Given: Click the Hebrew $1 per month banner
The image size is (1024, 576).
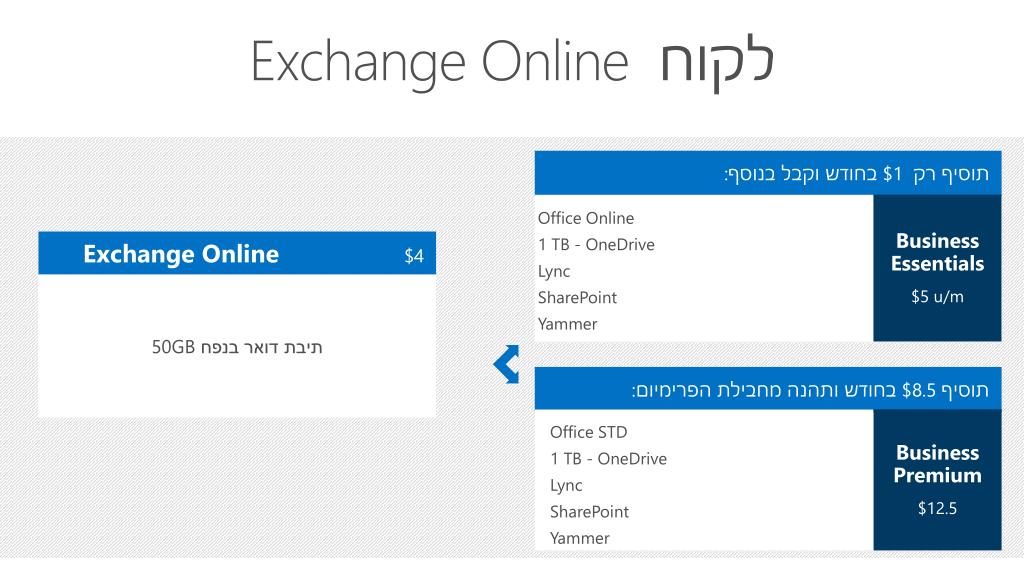Looking at the screenshot, I should (x=767, y=173).
